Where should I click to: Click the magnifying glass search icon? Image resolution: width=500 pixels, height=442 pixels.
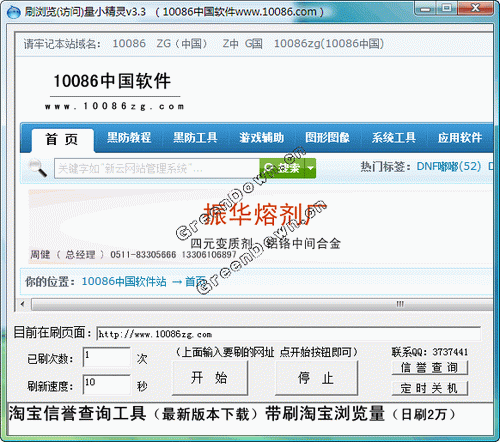[x=38, y=168]
